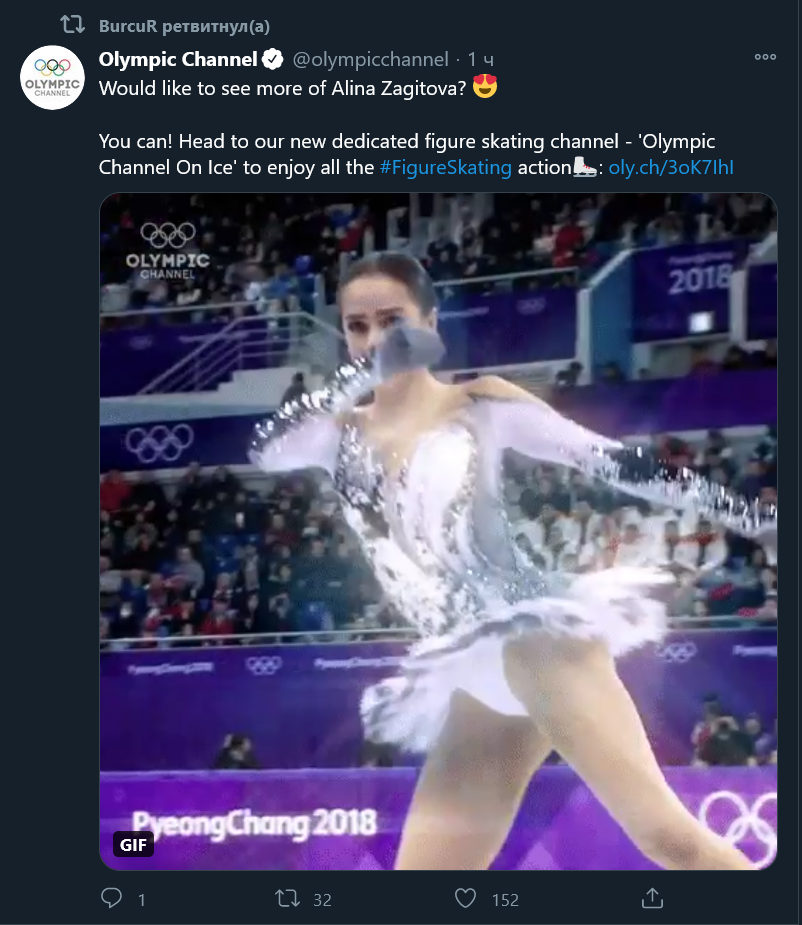Click the heart-eyes emoji in tweet text
The height and width of the screenshot is (925, 802).
[485, 88]
